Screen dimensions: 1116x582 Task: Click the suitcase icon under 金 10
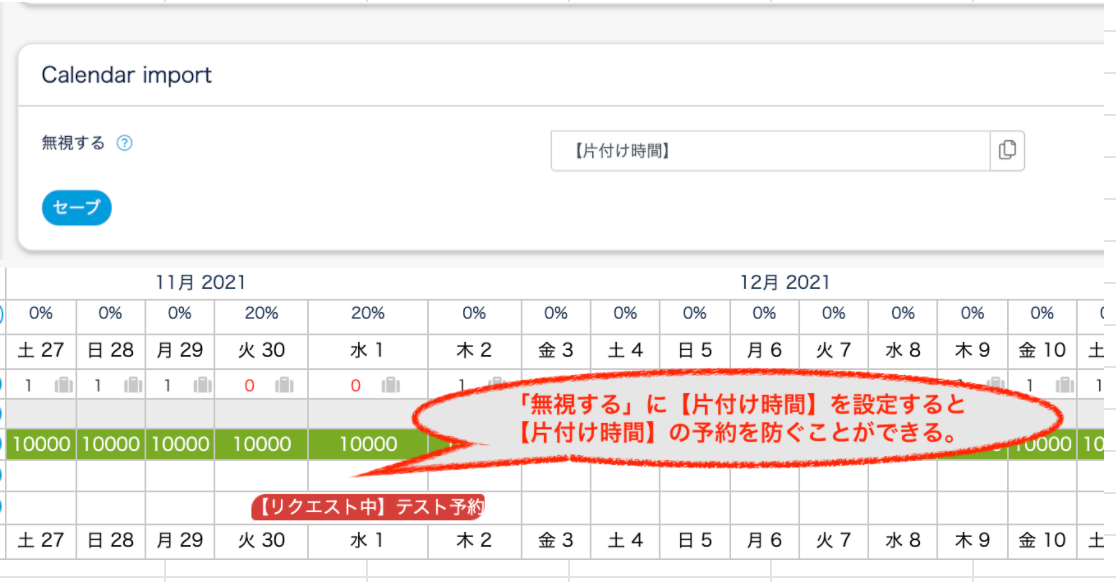click(1066, 385)
